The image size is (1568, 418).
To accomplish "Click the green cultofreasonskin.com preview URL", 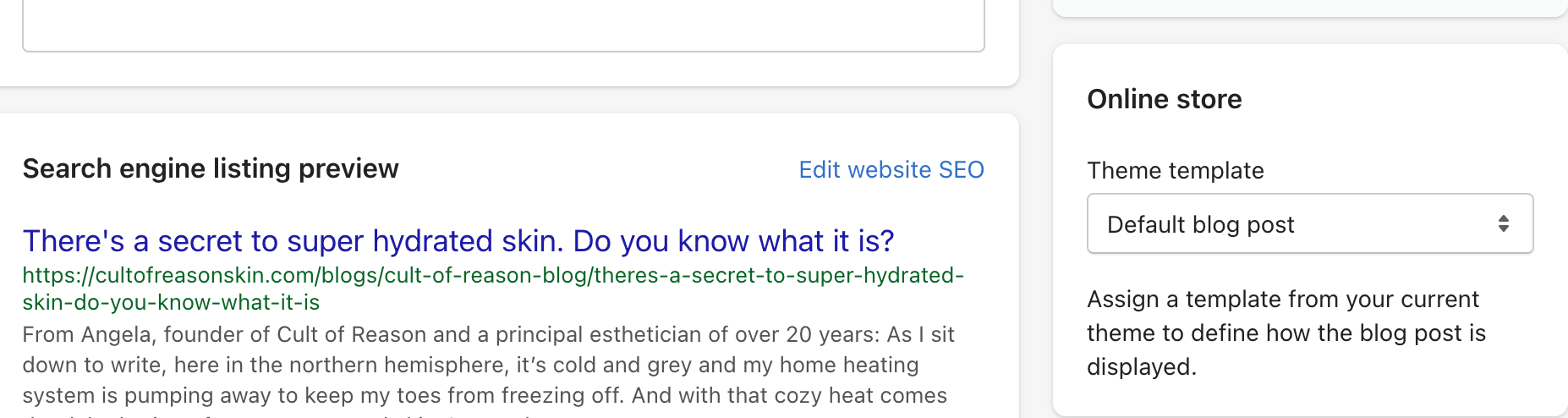I will (x=492, y=276).
